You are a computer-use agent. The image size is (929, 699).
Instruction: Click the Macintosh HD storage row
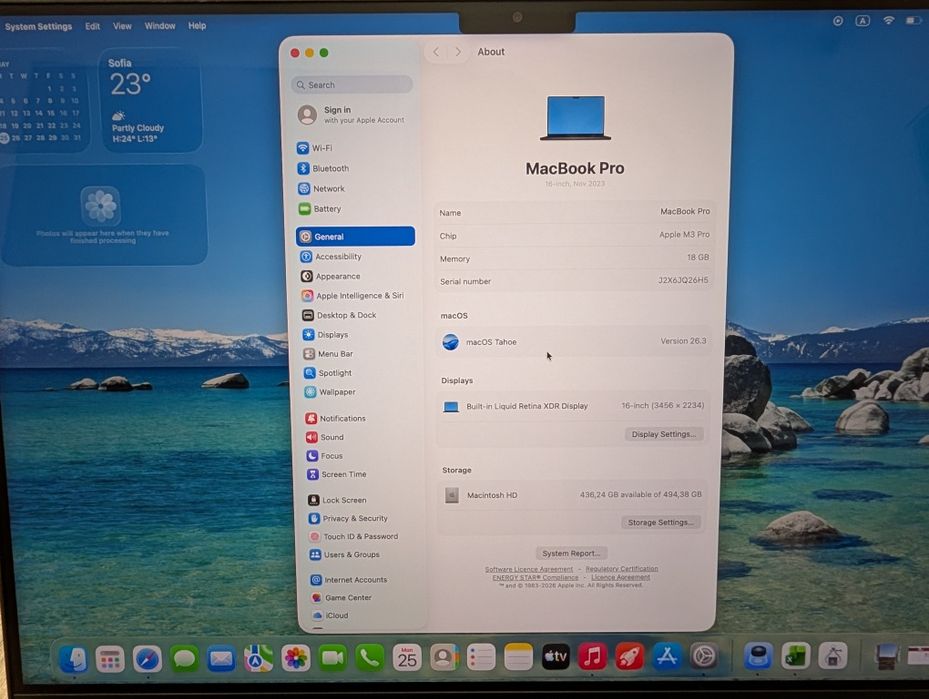[572, 495]
